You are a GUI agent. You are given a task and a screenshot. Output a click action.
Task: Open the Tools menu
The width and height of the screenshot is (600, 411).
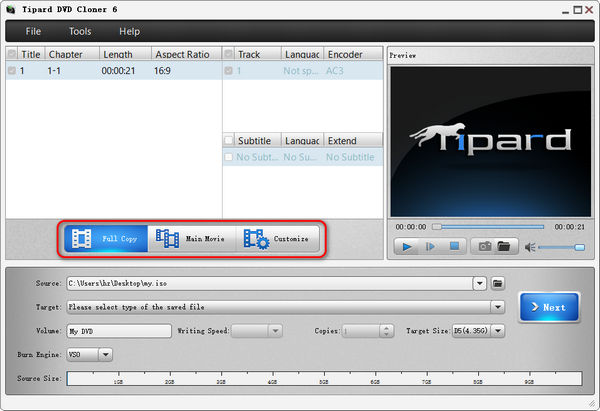tap(80, 31)
